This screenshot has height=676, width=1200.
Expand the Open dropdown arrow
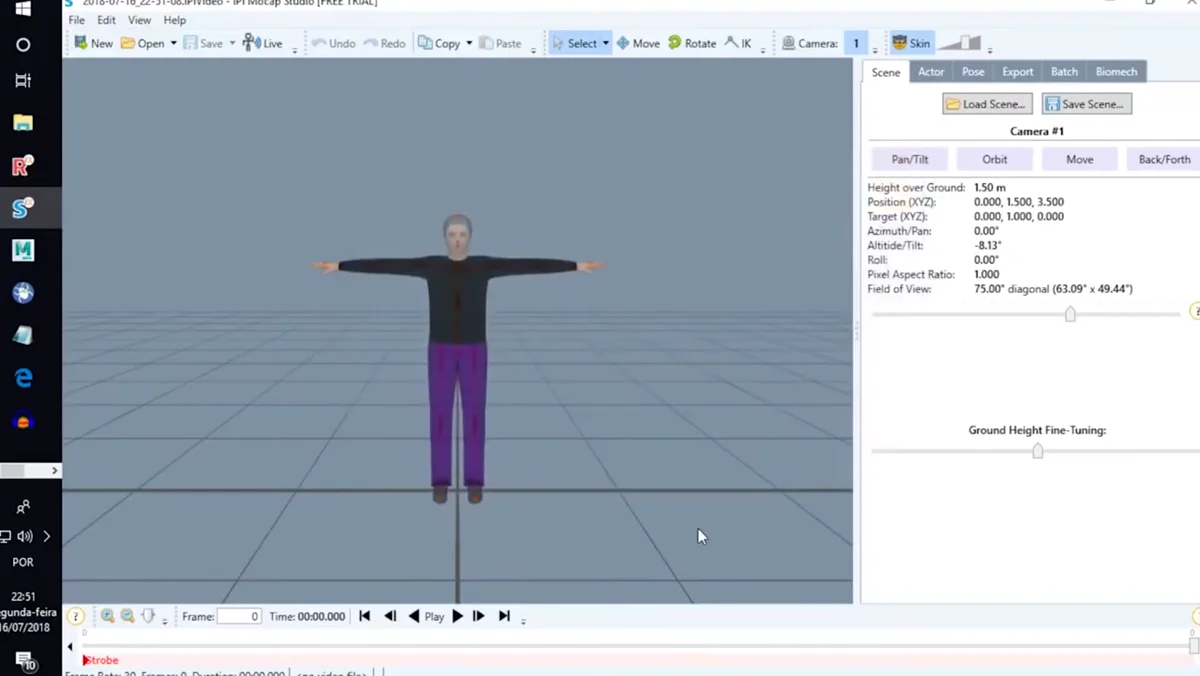pos(173,43)
